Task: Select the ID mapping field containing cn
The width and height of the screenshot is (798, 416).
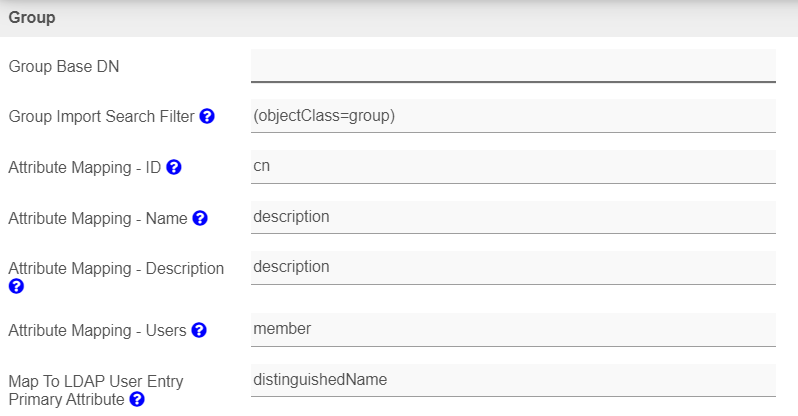Action: pyautogui.click(x=513, y=166)
